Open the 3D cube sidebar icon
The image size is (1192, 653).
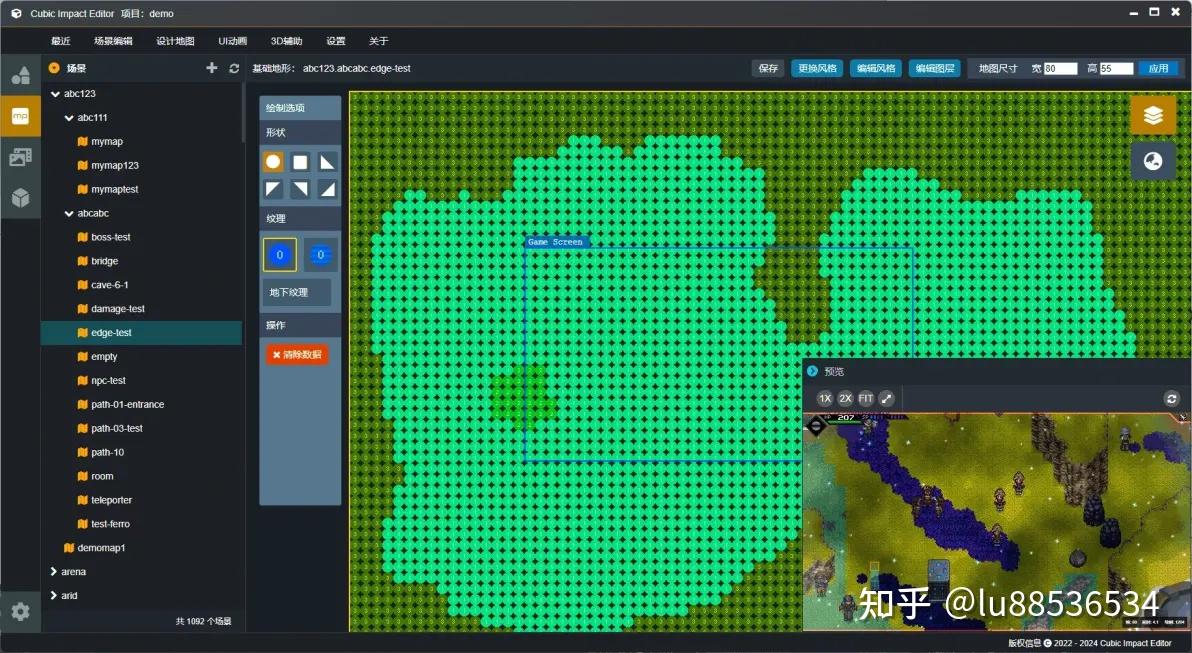point(21,198)
